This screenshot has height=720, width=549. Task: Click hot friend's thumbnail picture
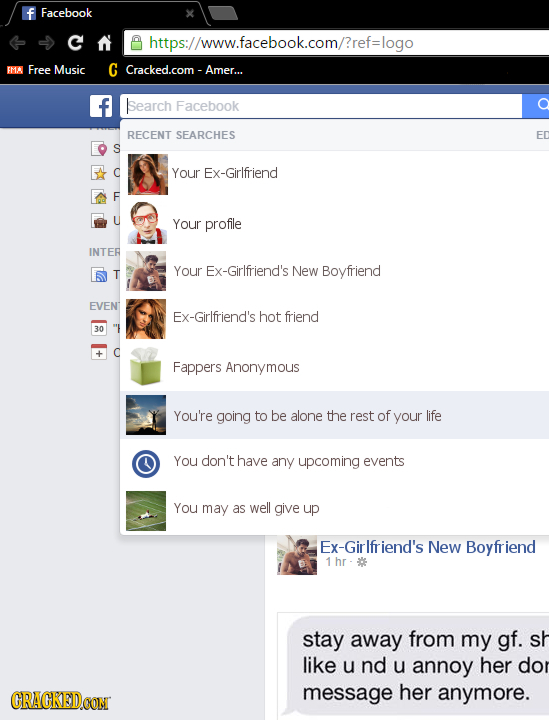(x=146, y=319)
